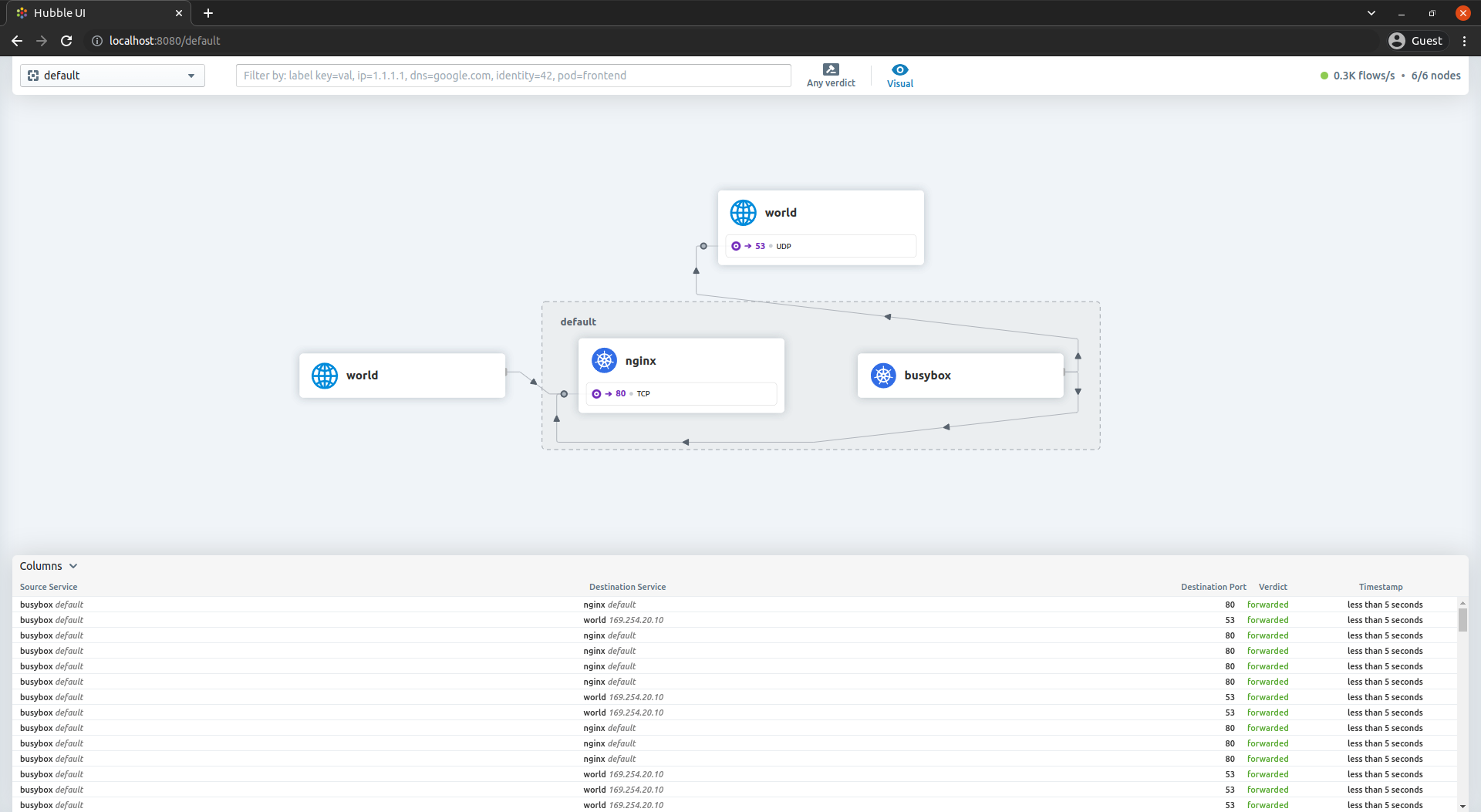Open the window options chevron in the title bar
1481x812 pixels.
pos(1371,13)
